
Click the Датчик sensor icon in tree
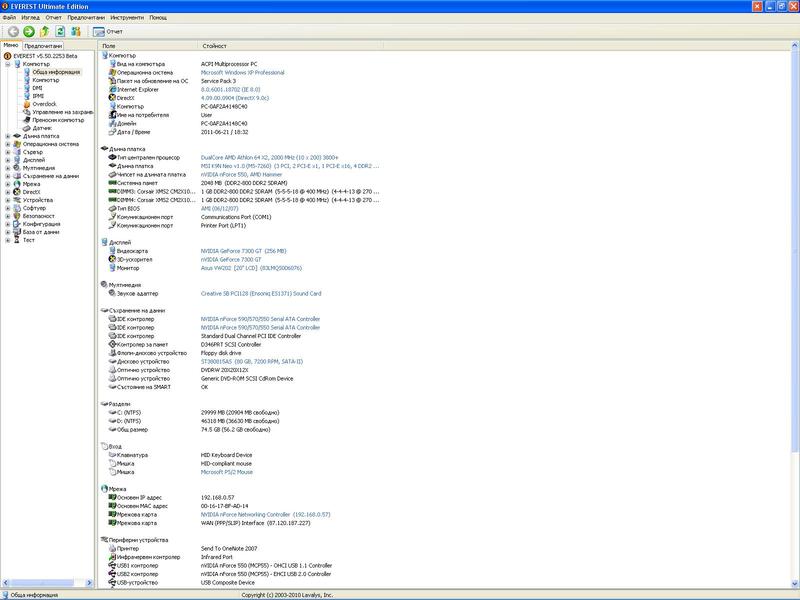tap(27, 128)
